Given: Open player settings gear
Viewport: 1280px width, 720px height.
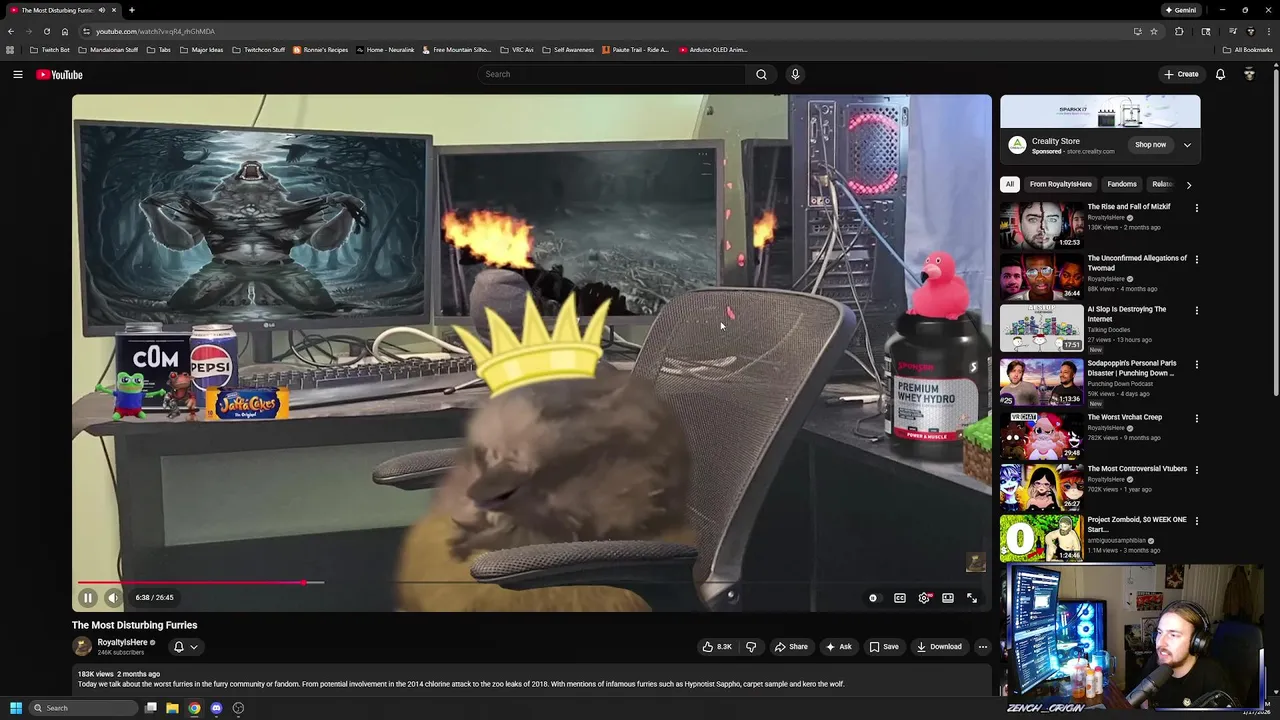Looking at the screenshot, I should [x=924, y=598].
